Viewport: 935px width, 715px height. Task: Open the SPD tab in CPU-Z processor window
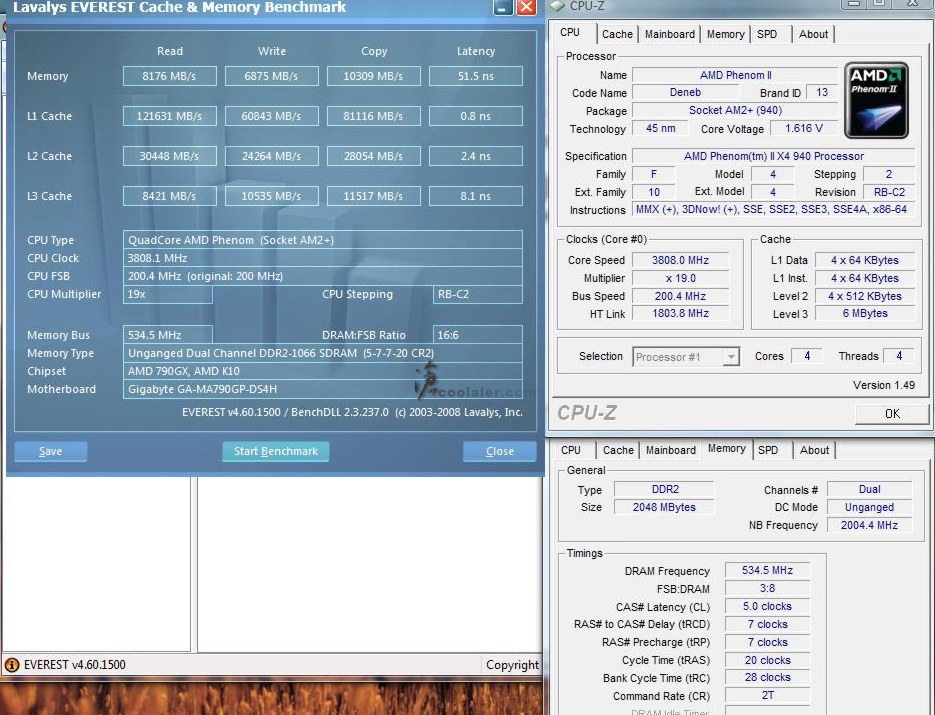pyautogui.click(x=767, y=34)
